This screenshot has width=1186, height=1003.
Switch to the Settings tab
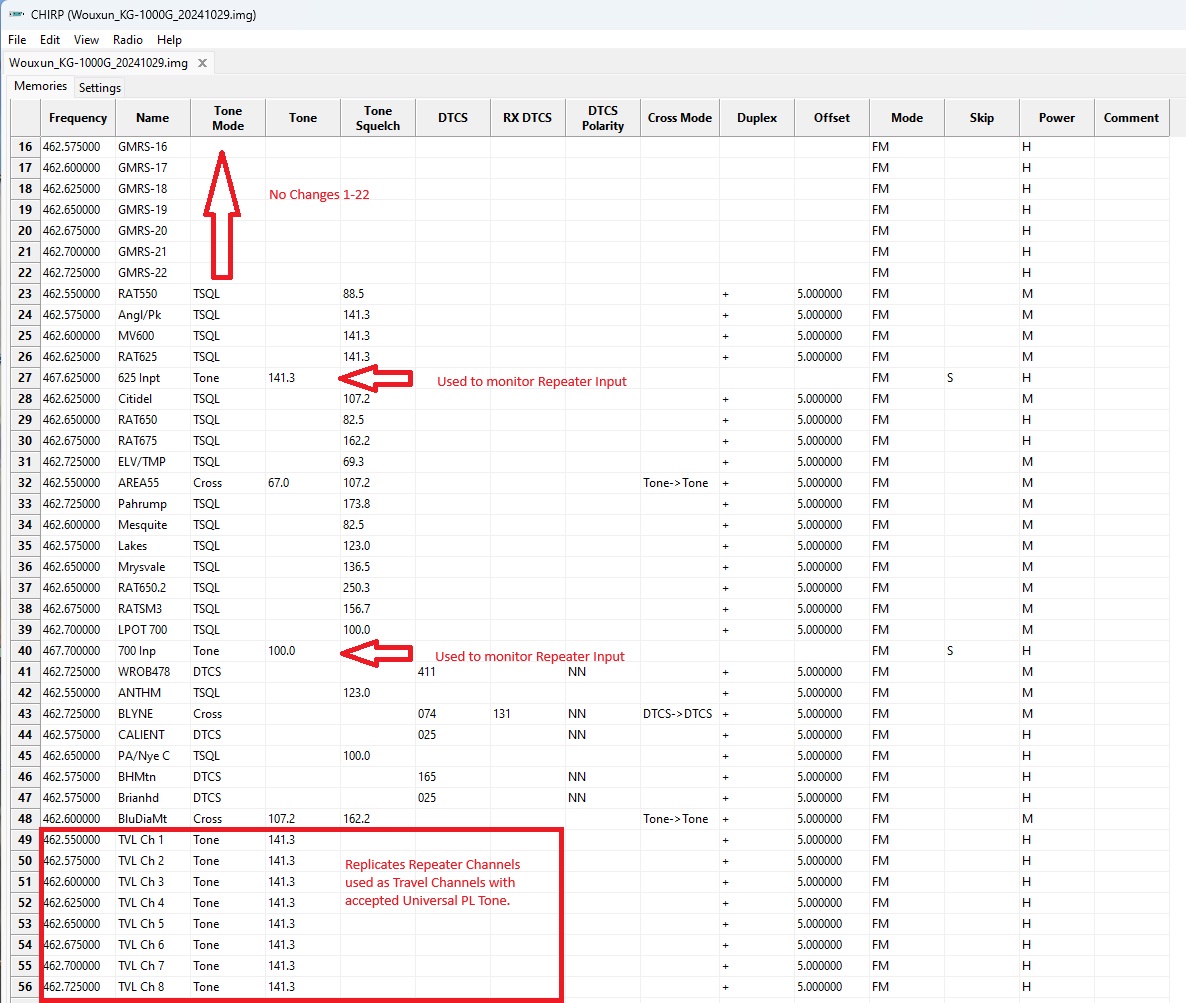click(100, 87)
